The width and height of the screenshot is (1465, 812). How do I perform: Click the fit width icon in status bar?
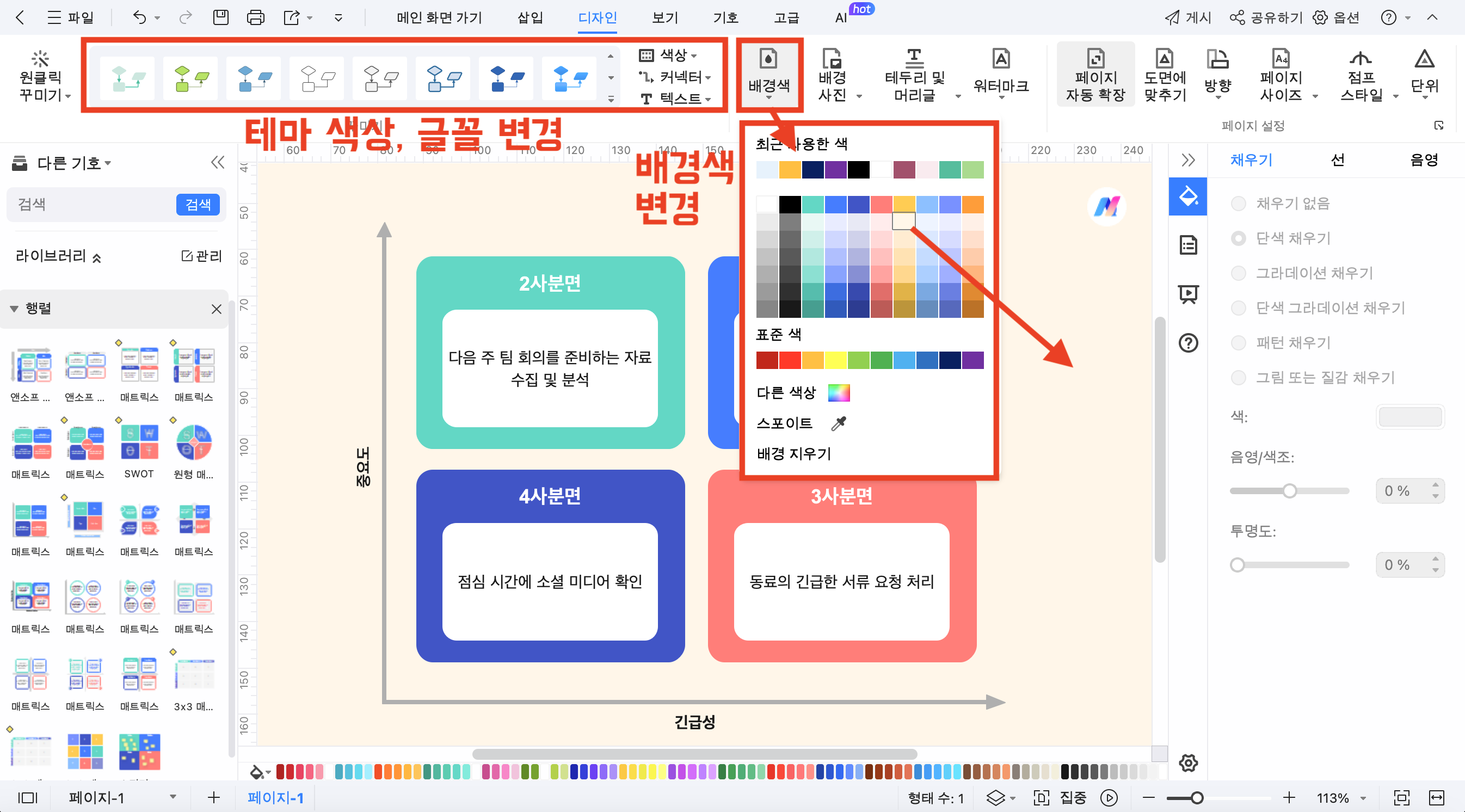pyautogui.click(x=1437, y=798)
